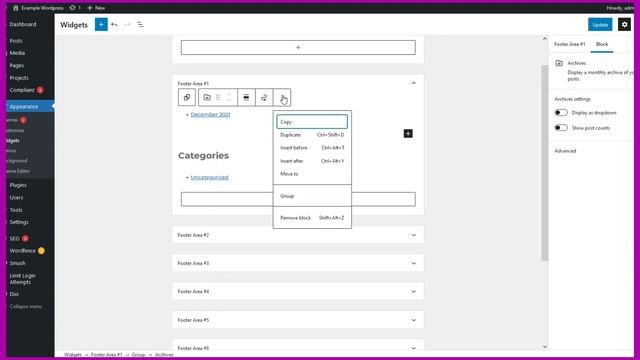Click the Wordfence yellow badge
The image size is (640, 360).
[x=41, y=251]
